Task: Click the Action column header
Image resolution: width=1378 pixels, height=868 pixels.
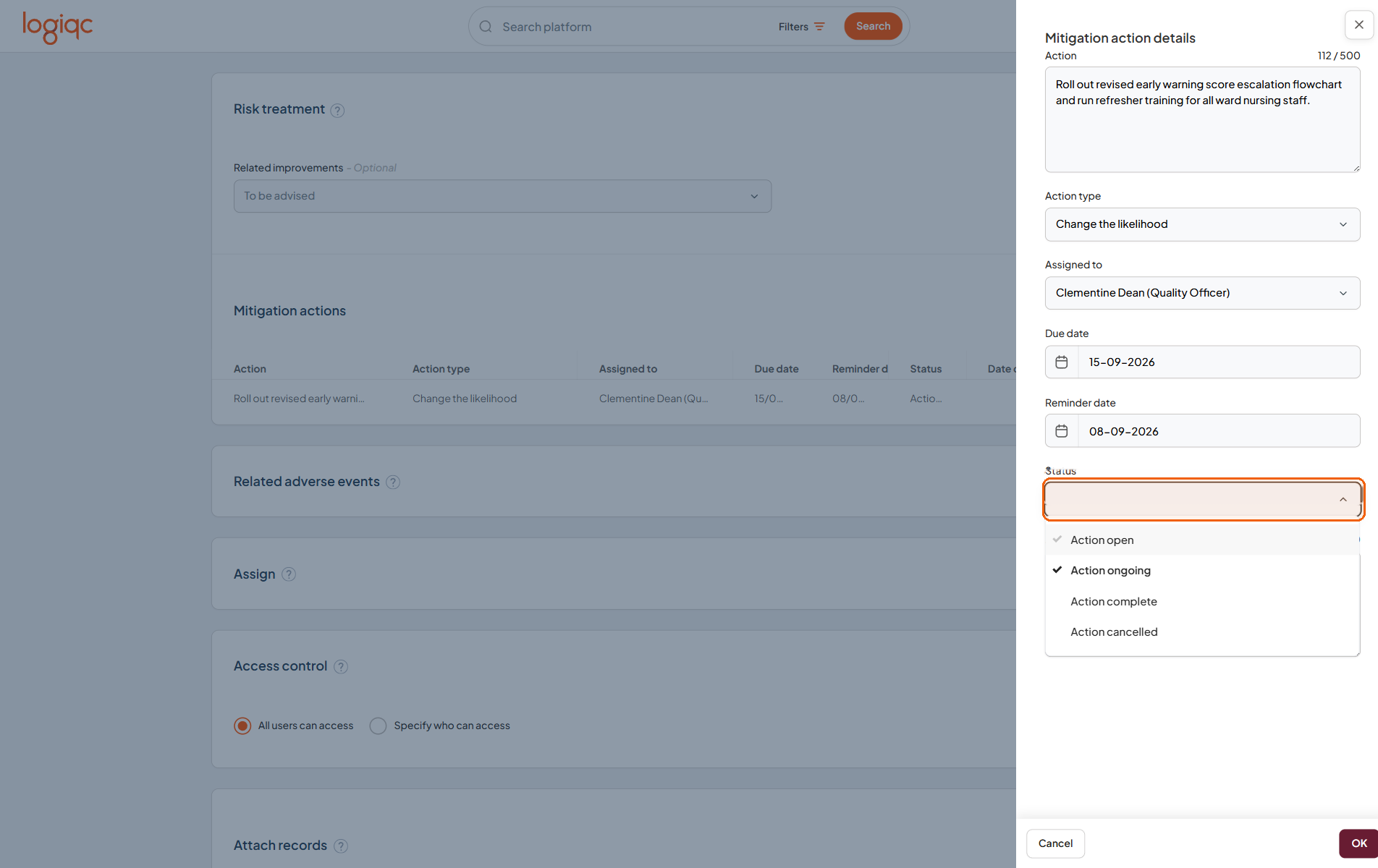Action: coord(250,369)
